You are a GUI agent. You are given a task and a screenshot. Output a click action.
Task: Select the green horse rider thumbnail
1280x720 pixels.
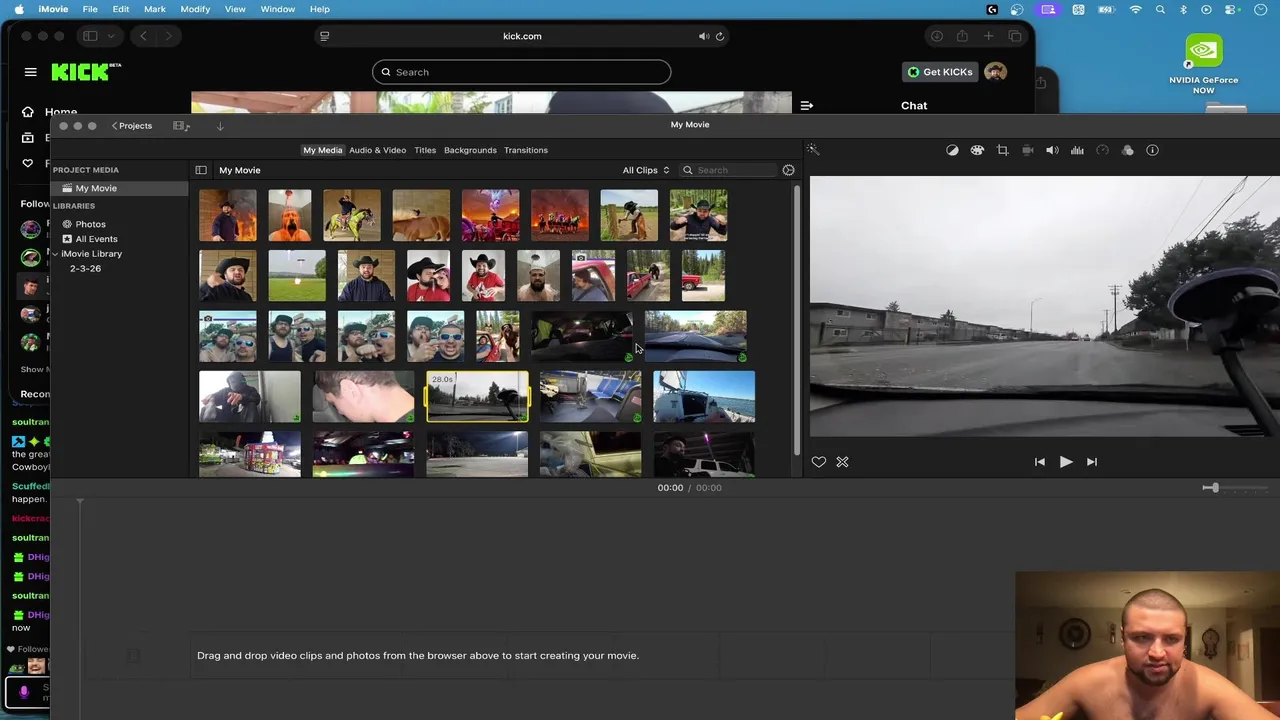pyautogui.click(x=352, y=215)
